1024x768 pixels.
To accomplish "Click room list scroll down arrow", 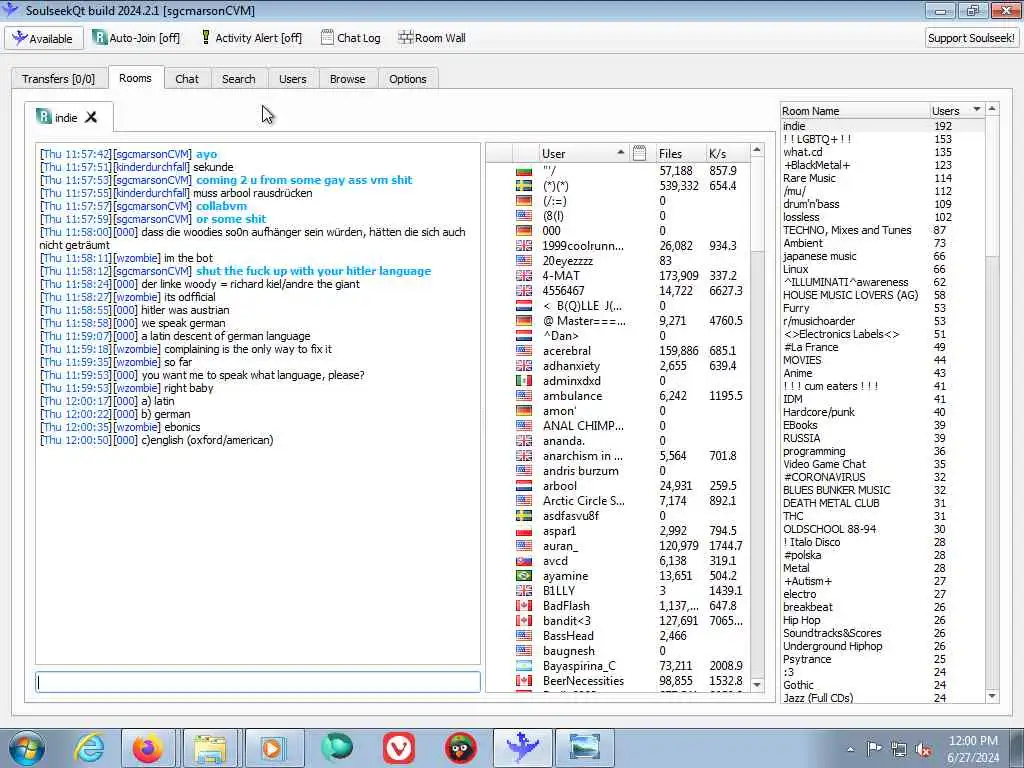I will point(992,696).
